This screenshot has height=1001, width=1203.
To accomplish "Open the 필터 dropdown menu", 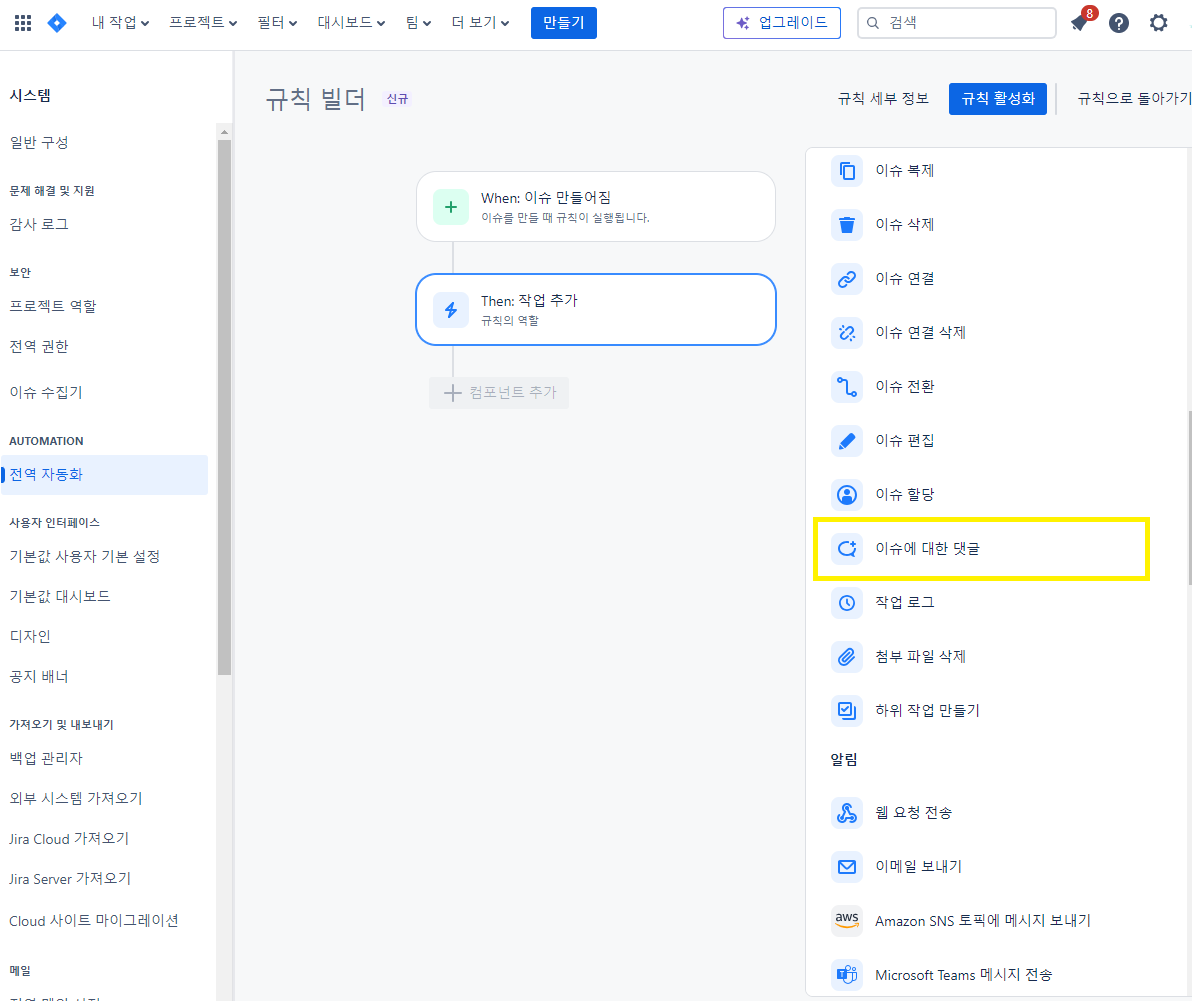I will [x=278, y=23].
